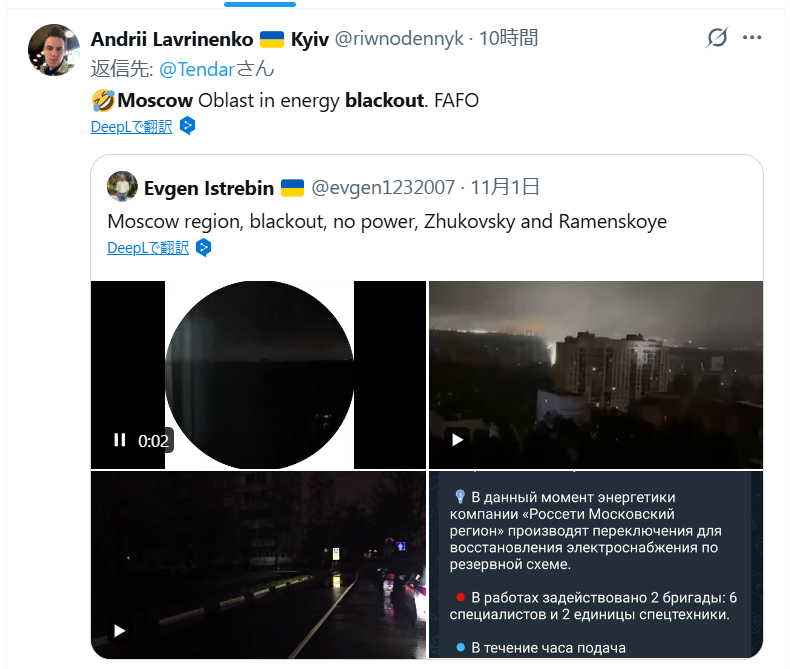Play the top-right apartment building video
790x669 pixels.
[x=457, y=440]
